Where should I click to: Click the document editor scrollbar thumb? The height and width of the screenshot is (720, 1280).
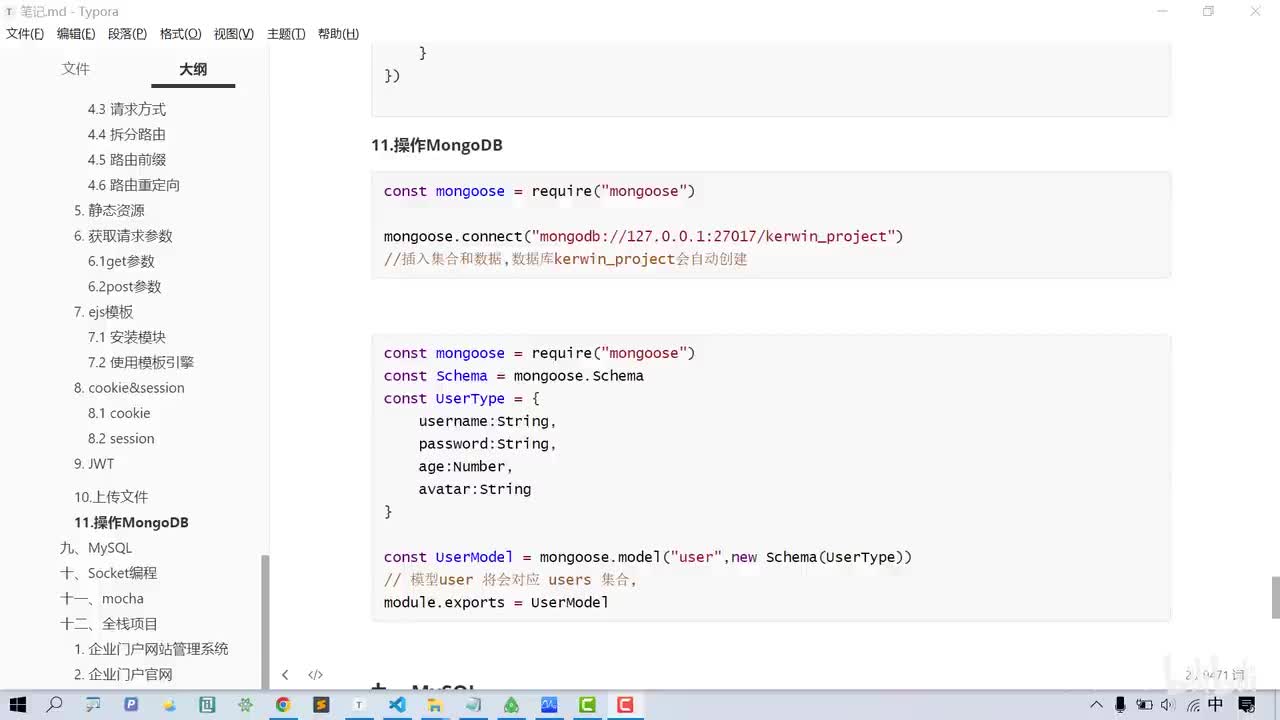(1275, 598)
